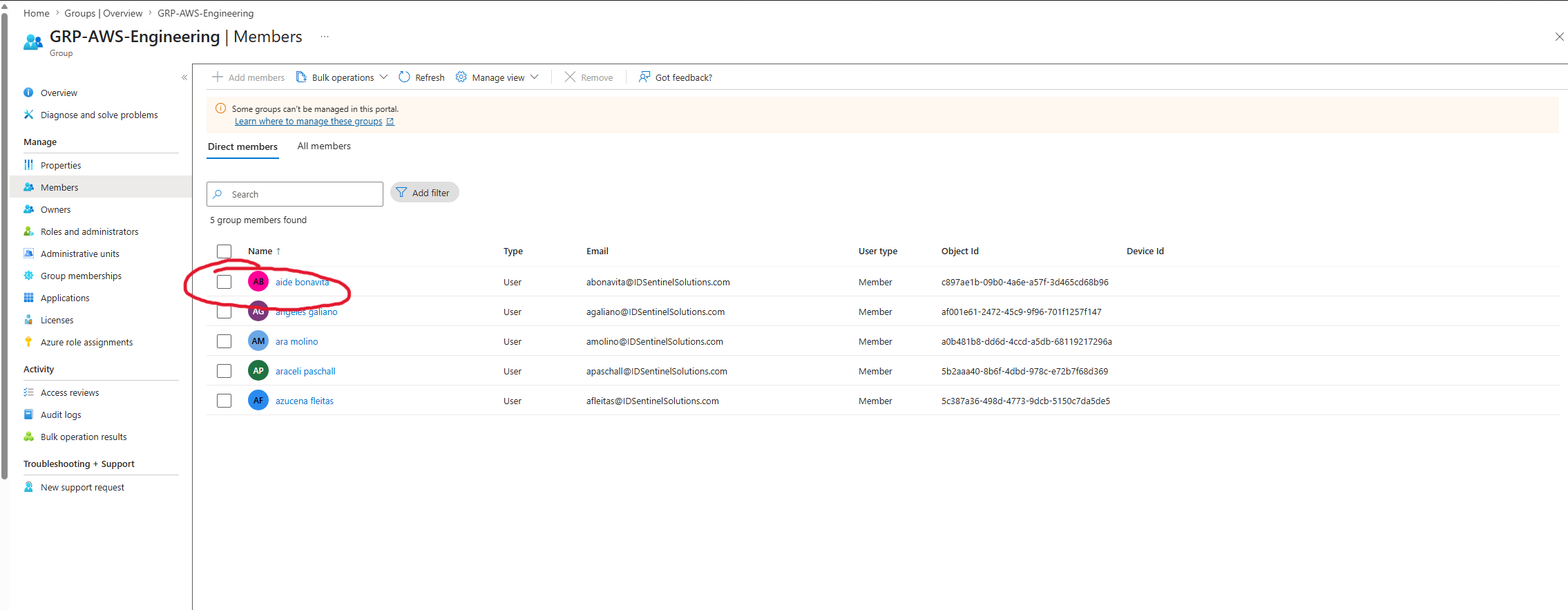Open Learn where to manage these groups link
1568x610 pixels.
314,122
